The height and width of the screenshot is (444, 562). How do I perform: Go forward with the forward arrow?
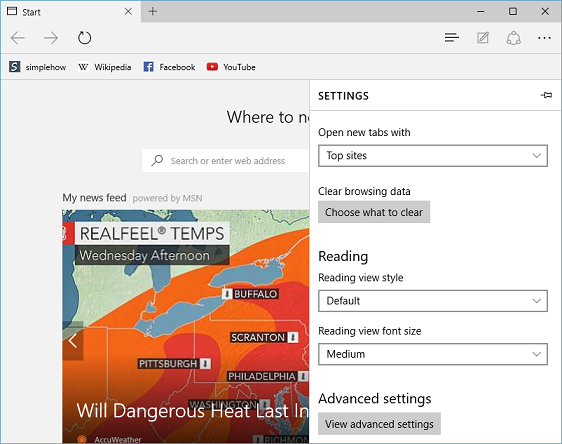tap(51, 38)
